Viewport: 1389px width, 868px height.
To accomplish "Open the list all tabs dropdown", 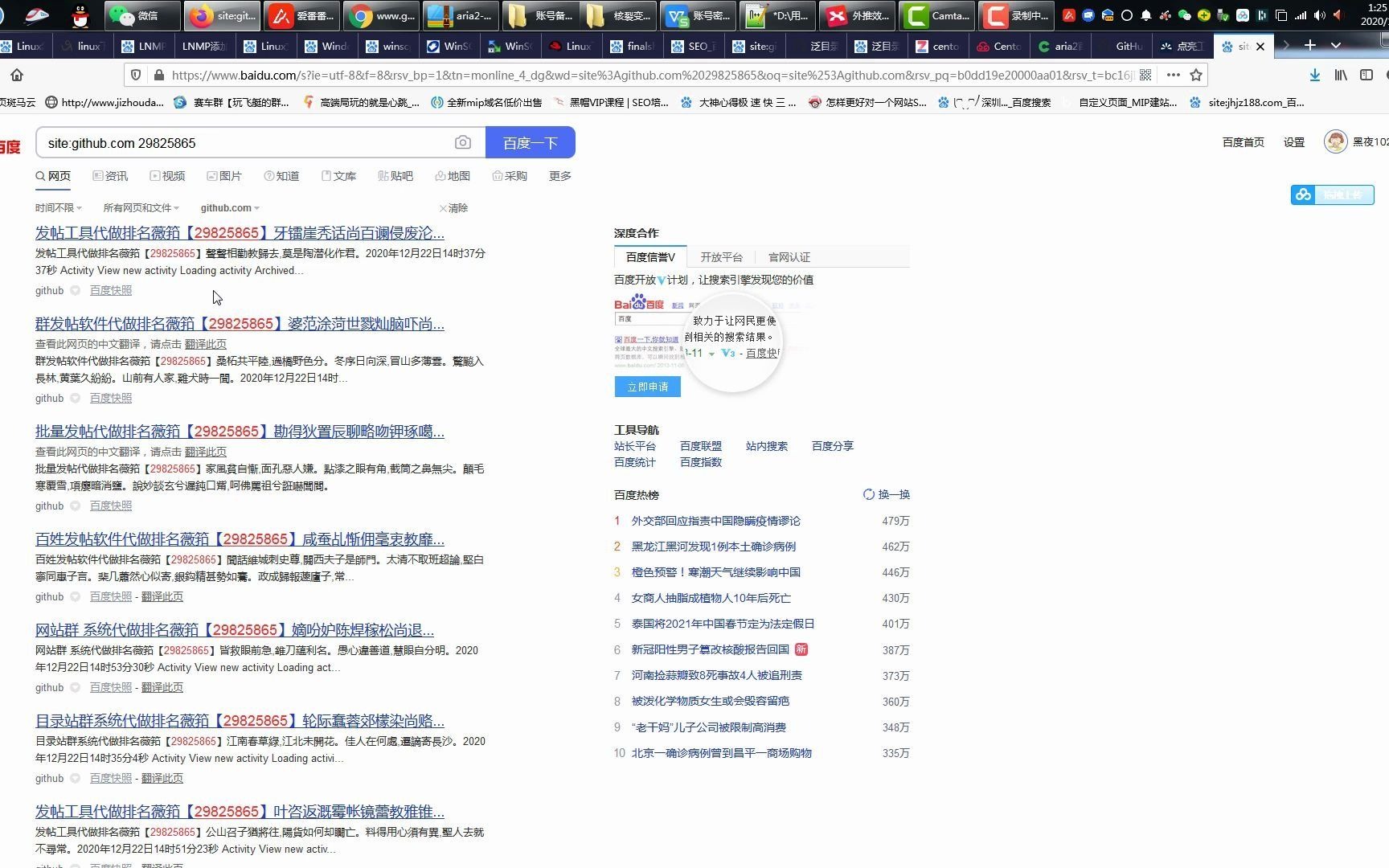I will (x=1336, y=46).
